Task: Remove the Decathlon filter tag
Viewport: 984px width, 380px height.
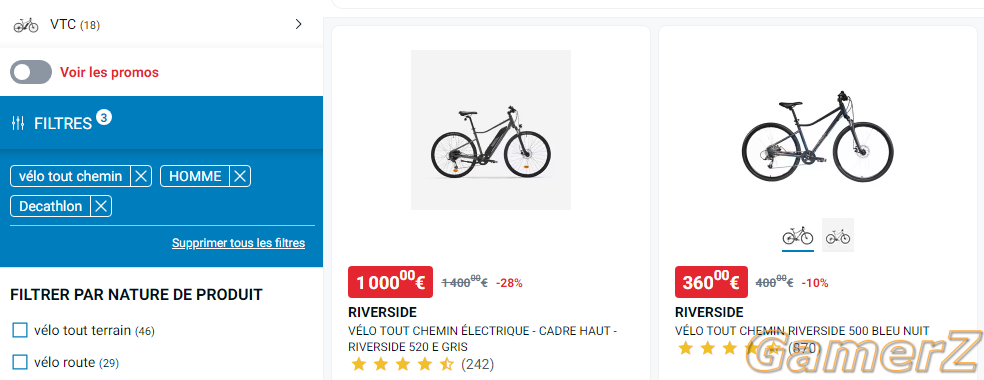Action: click(101, 206)
